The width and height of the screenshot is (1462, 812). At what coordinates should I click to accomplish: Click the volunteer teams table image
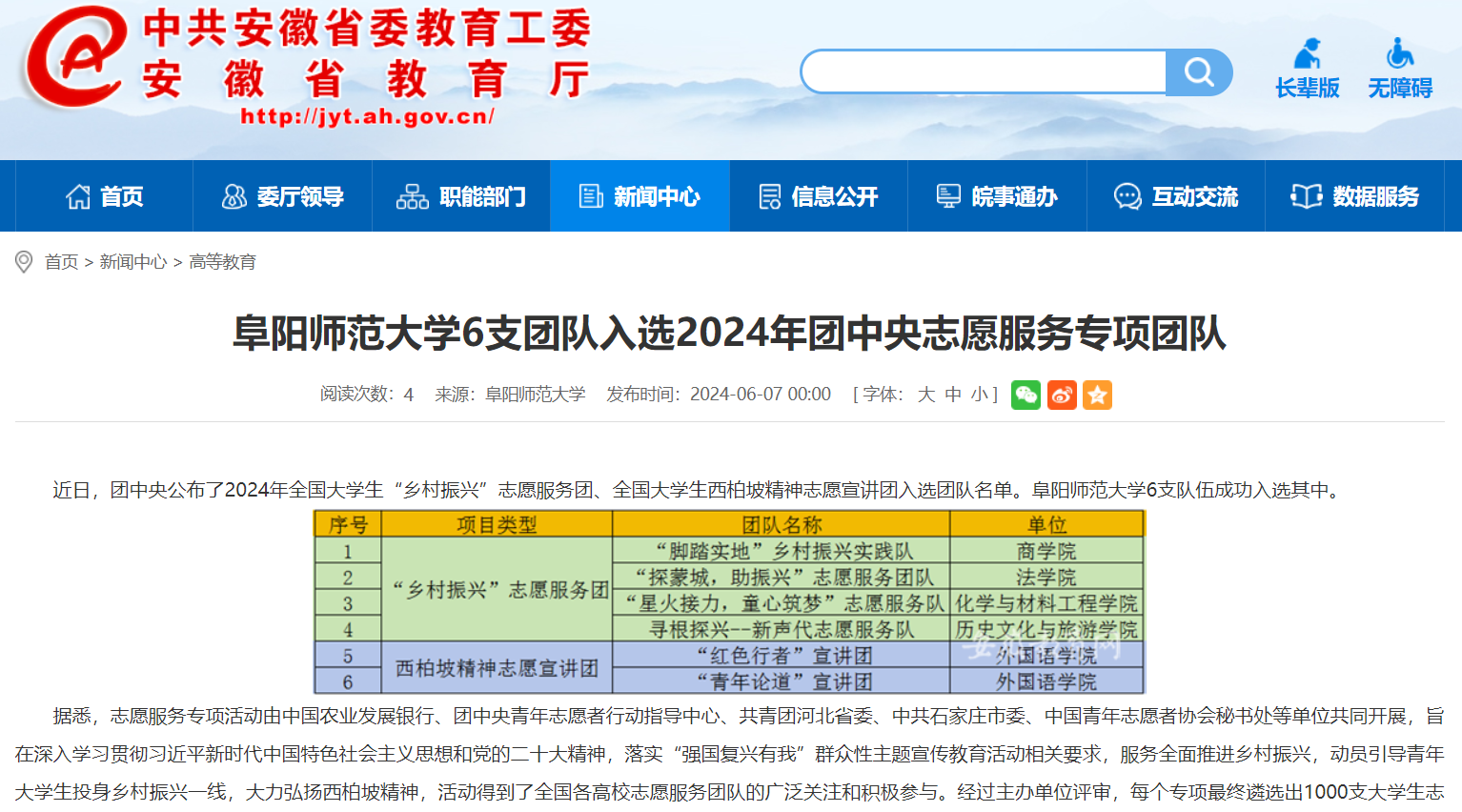point(729,602)
